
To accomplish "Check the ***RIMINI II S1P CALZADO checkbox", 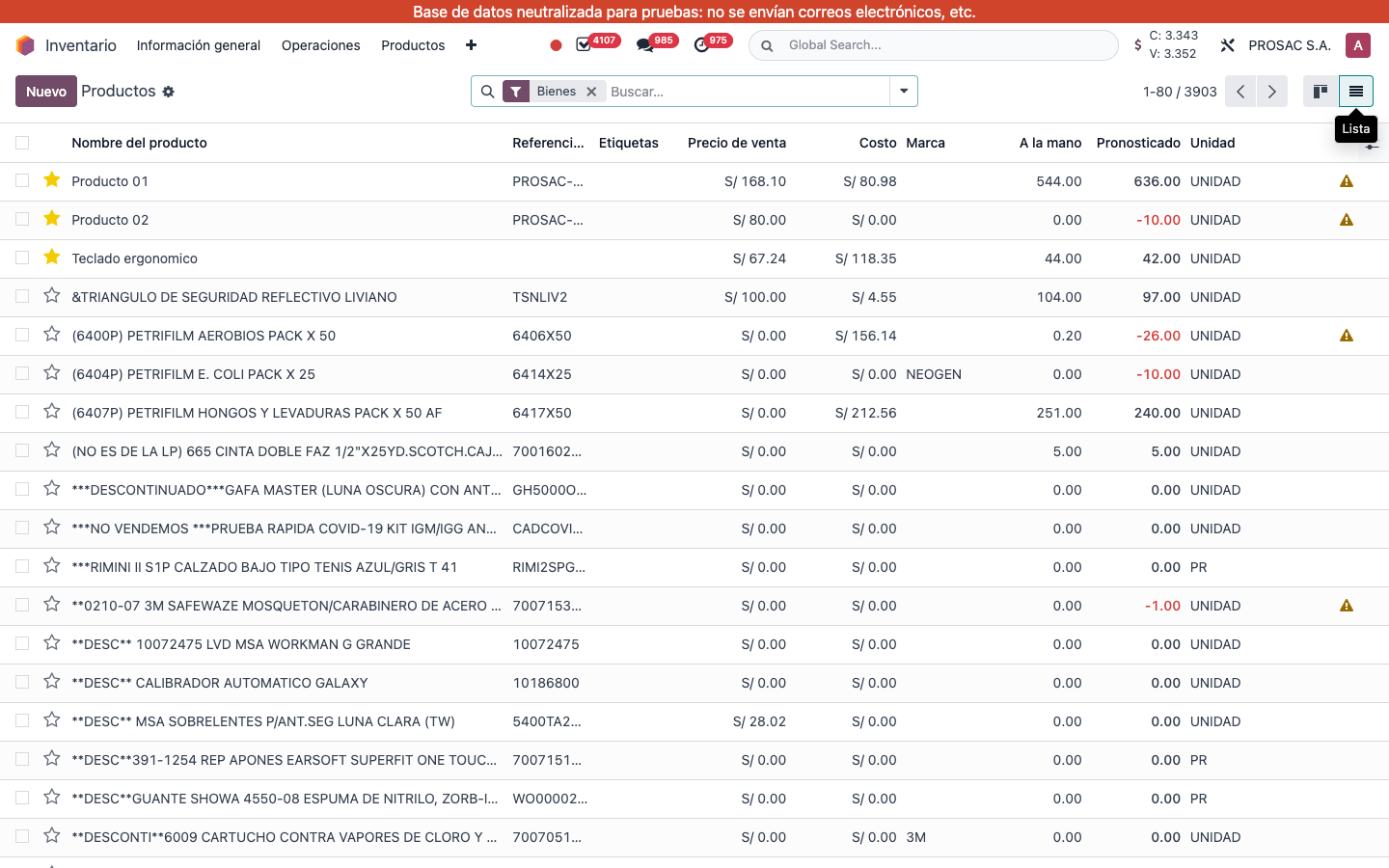I will pyautogui.click(x=22, y=567).
